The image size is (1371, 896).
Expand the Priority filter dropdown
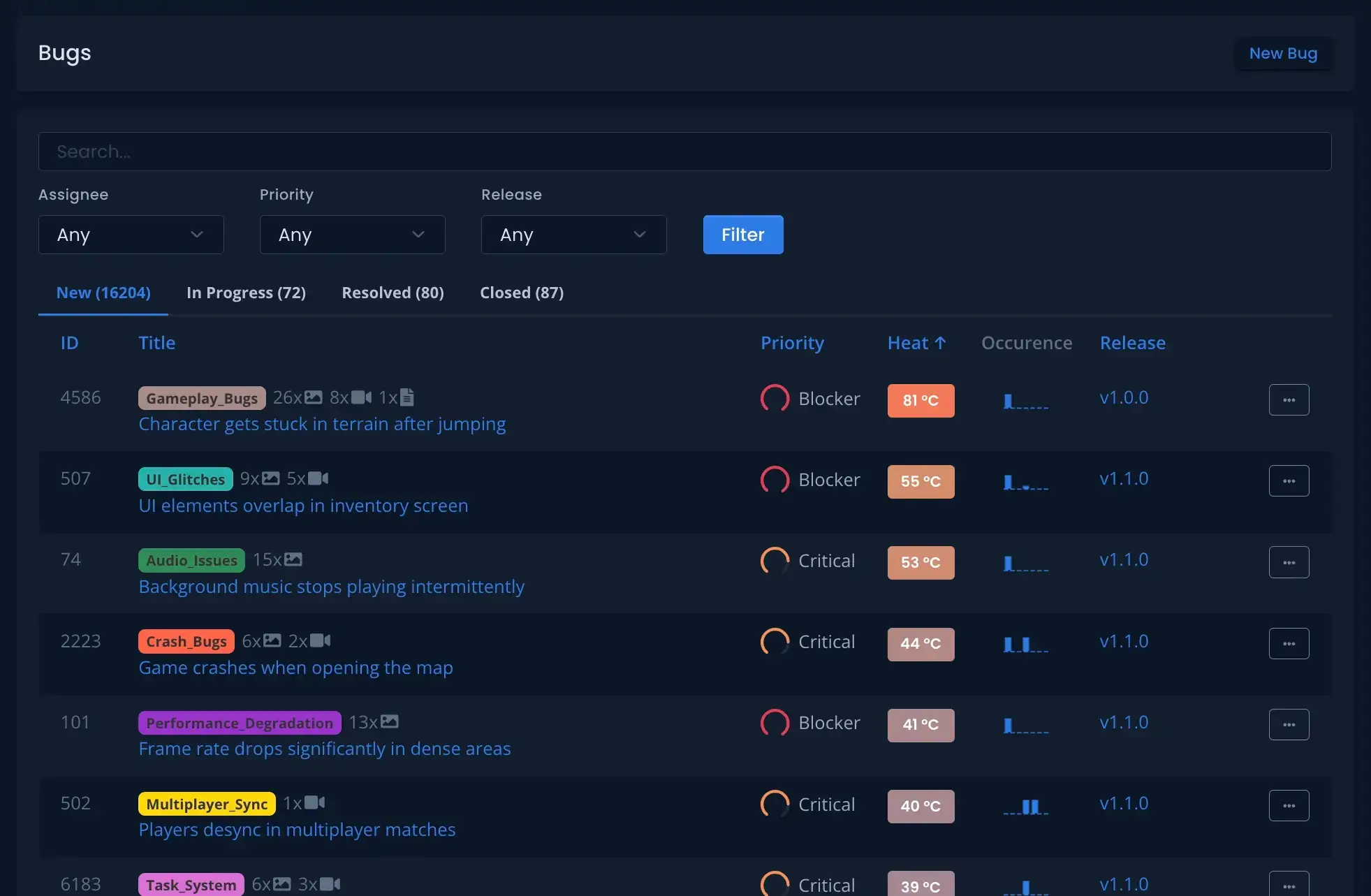tap(352, 235)
